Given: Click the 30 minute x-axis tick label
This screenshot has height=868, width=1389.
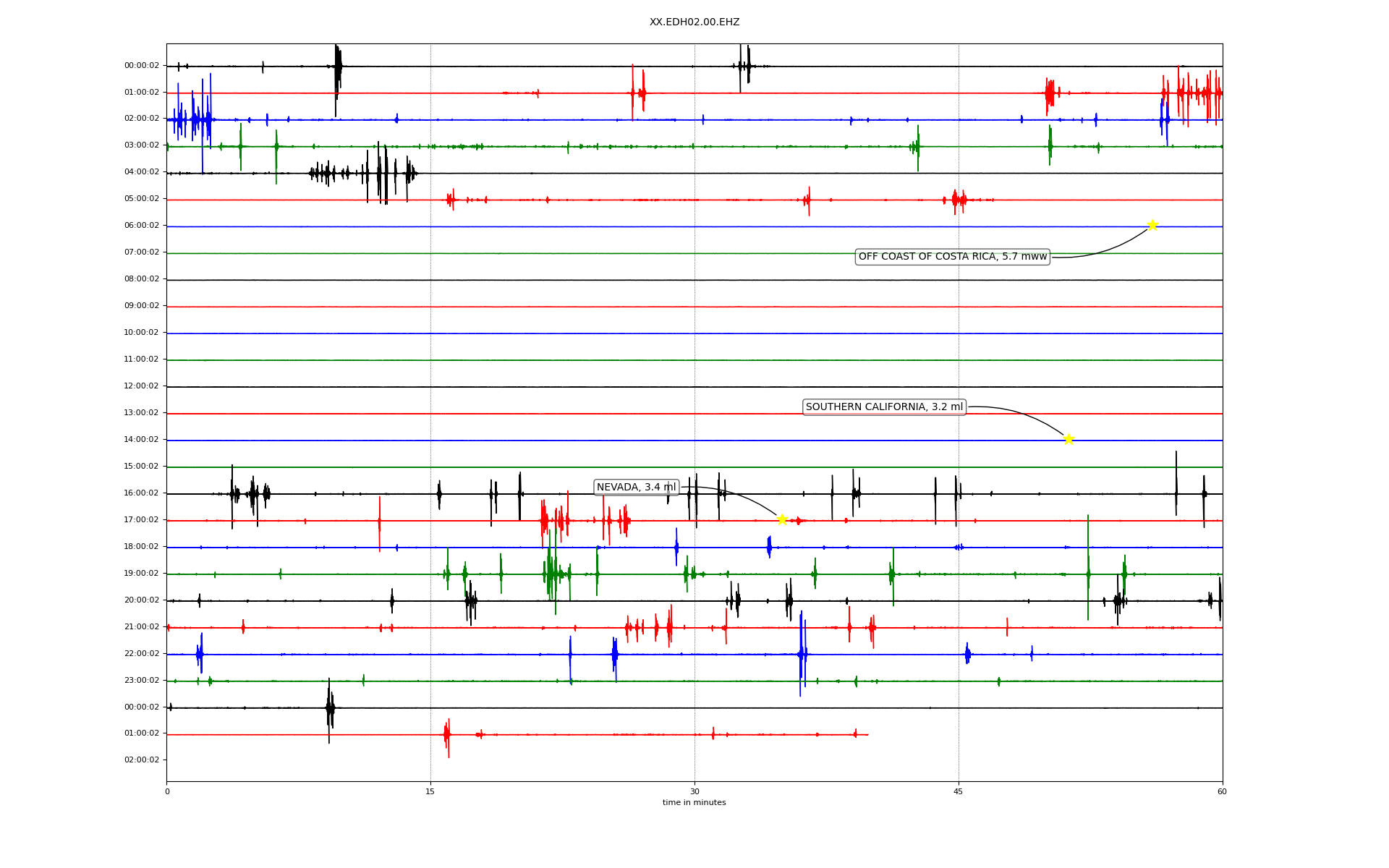Looking at the screenshot, I should (x=694, y=792).
